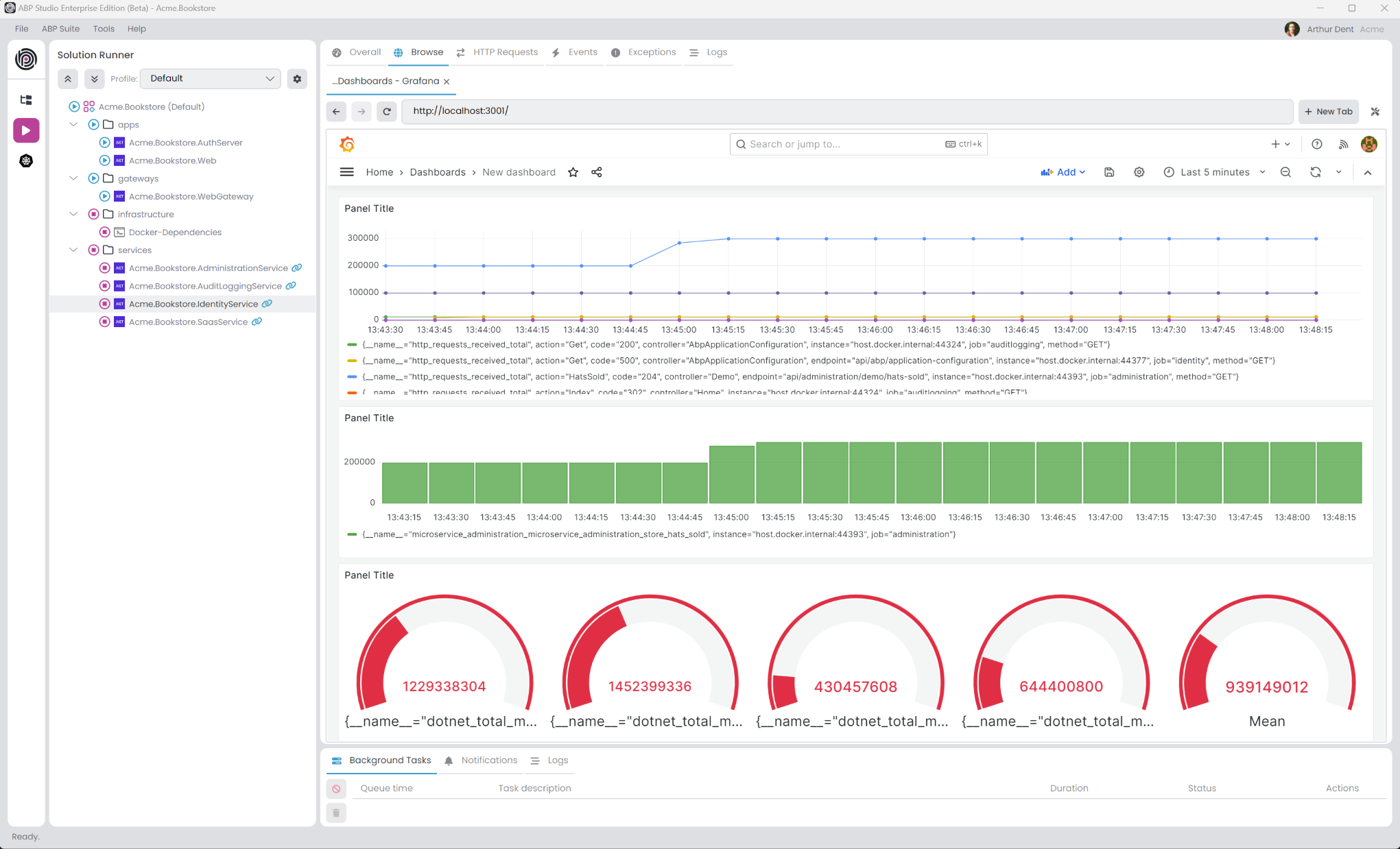Click the New Tab button
The height and width of the screenshot is (849, 1400).
1328,111
